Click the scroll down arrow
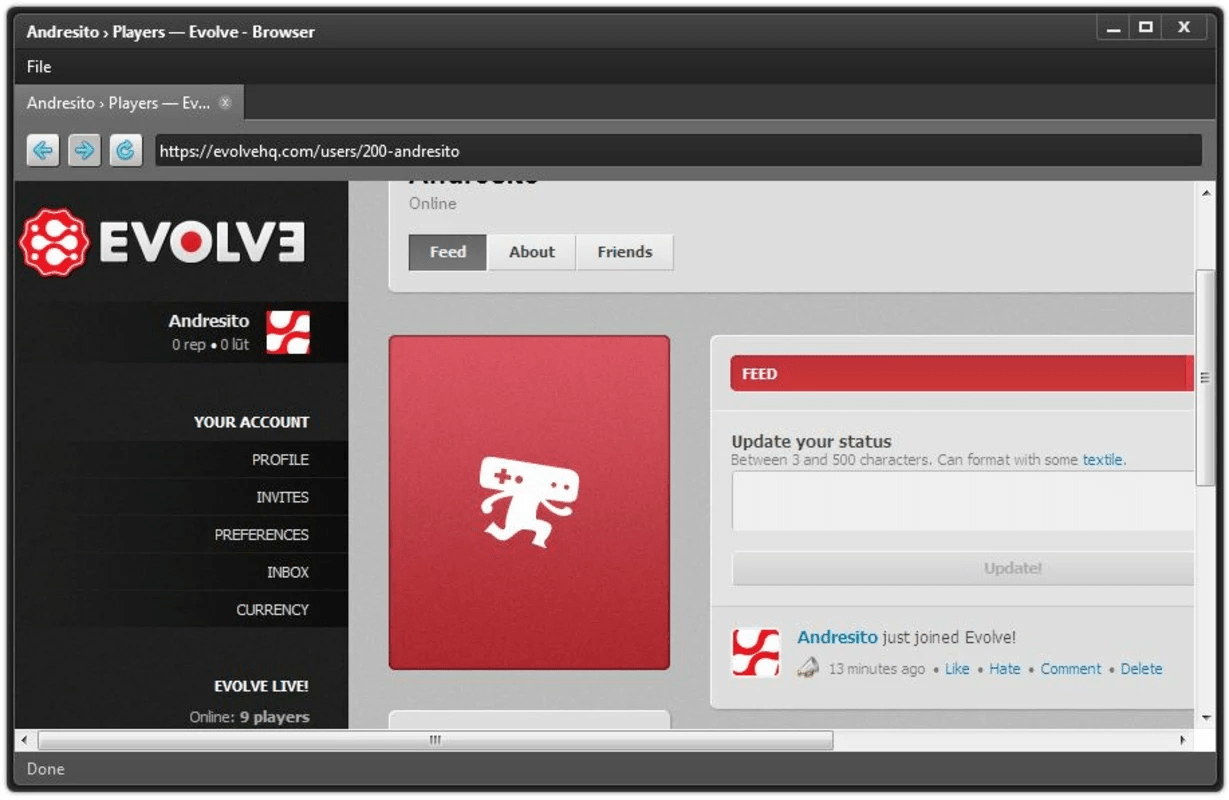Screen dimensions: 1229x800 pyautogui.click(x=1204, y=717)
